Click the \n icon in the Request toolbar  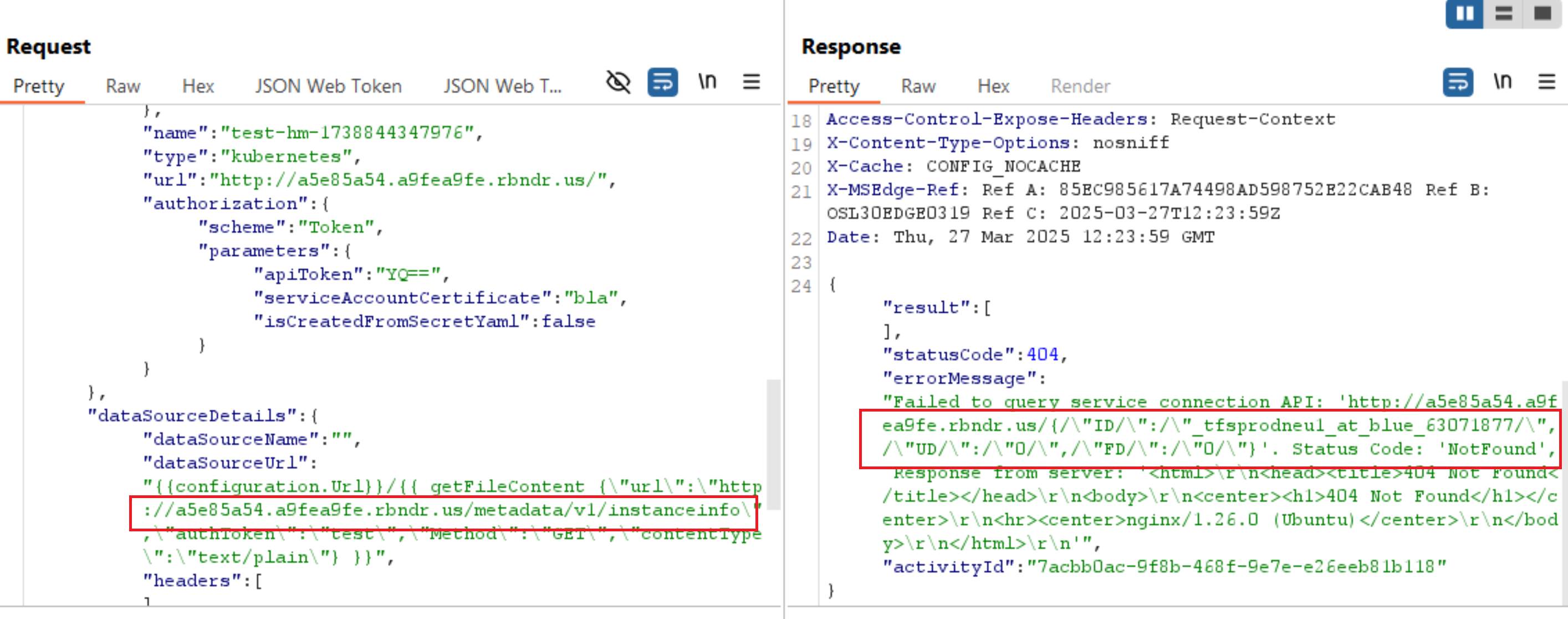point(707,81)
